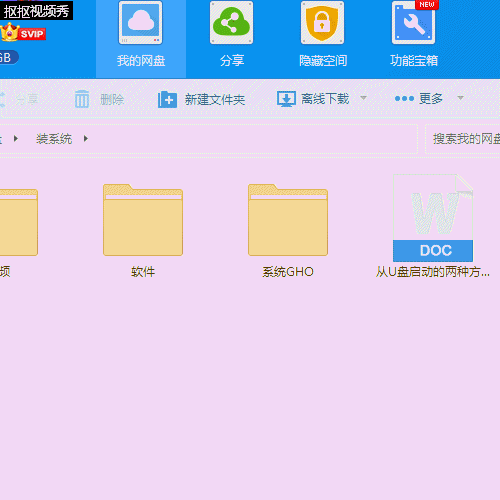Expand the arrow after 装系统 breadcrumb
Screen dimensions: 500x500
point(86,138)
